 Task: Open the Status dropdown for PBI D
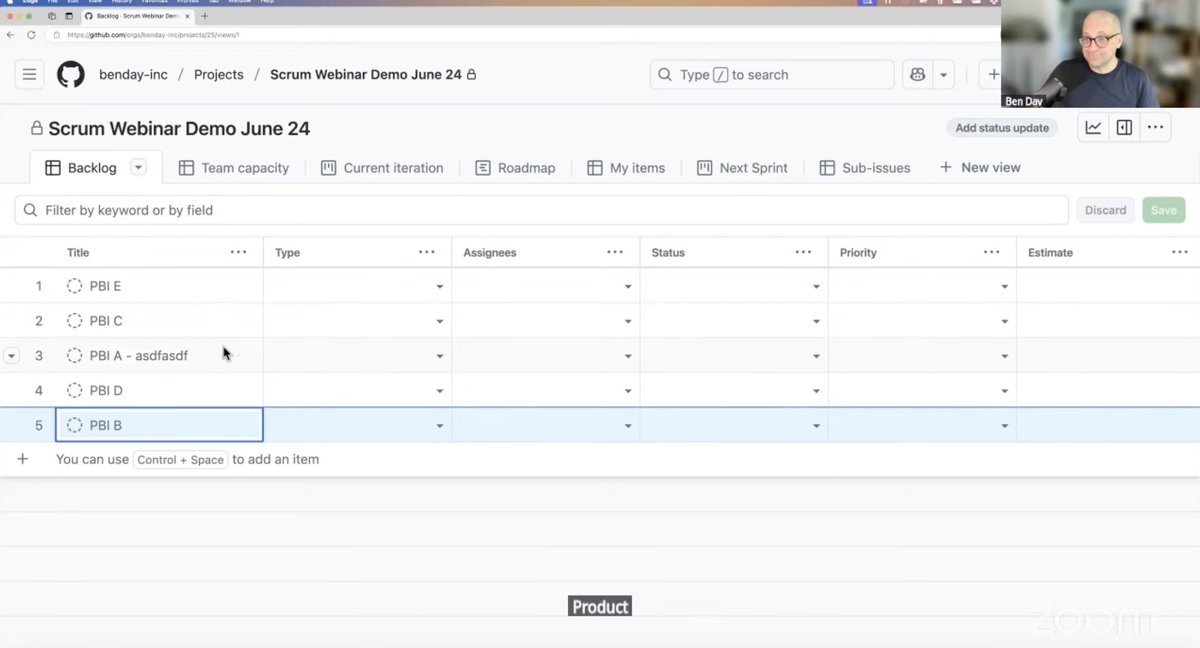coord(816,391)
